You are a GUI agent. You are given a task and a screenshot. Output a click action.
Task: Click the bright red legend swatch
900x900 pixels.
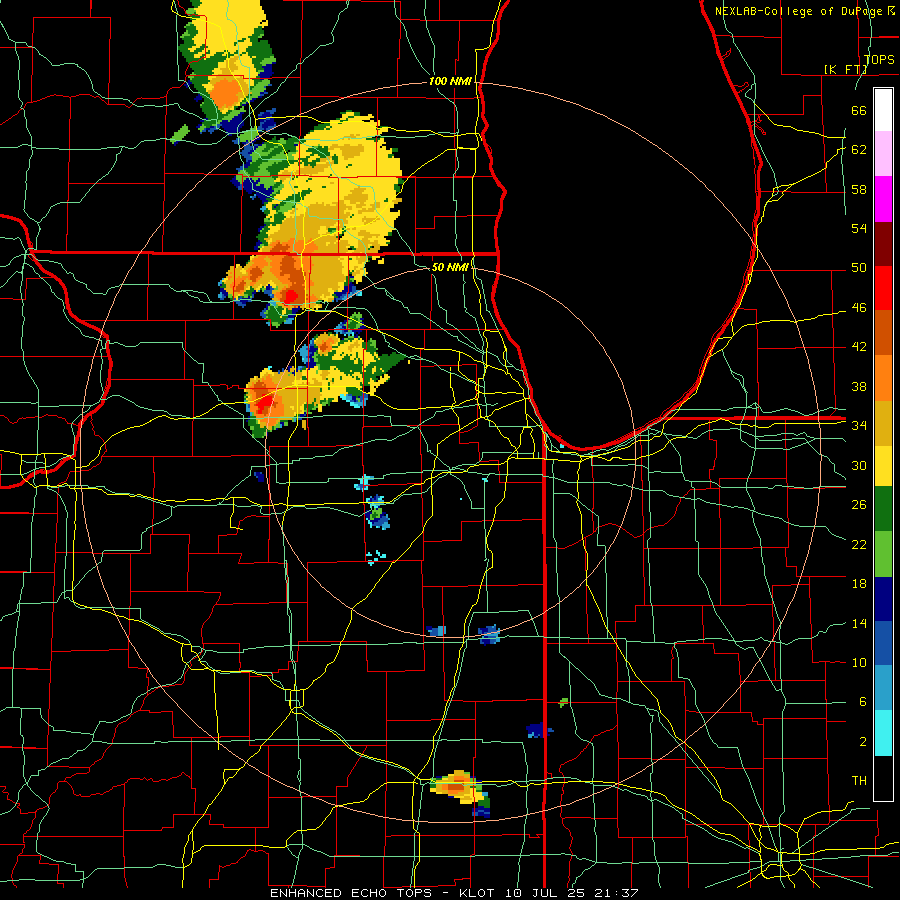[x=883, y=288]
